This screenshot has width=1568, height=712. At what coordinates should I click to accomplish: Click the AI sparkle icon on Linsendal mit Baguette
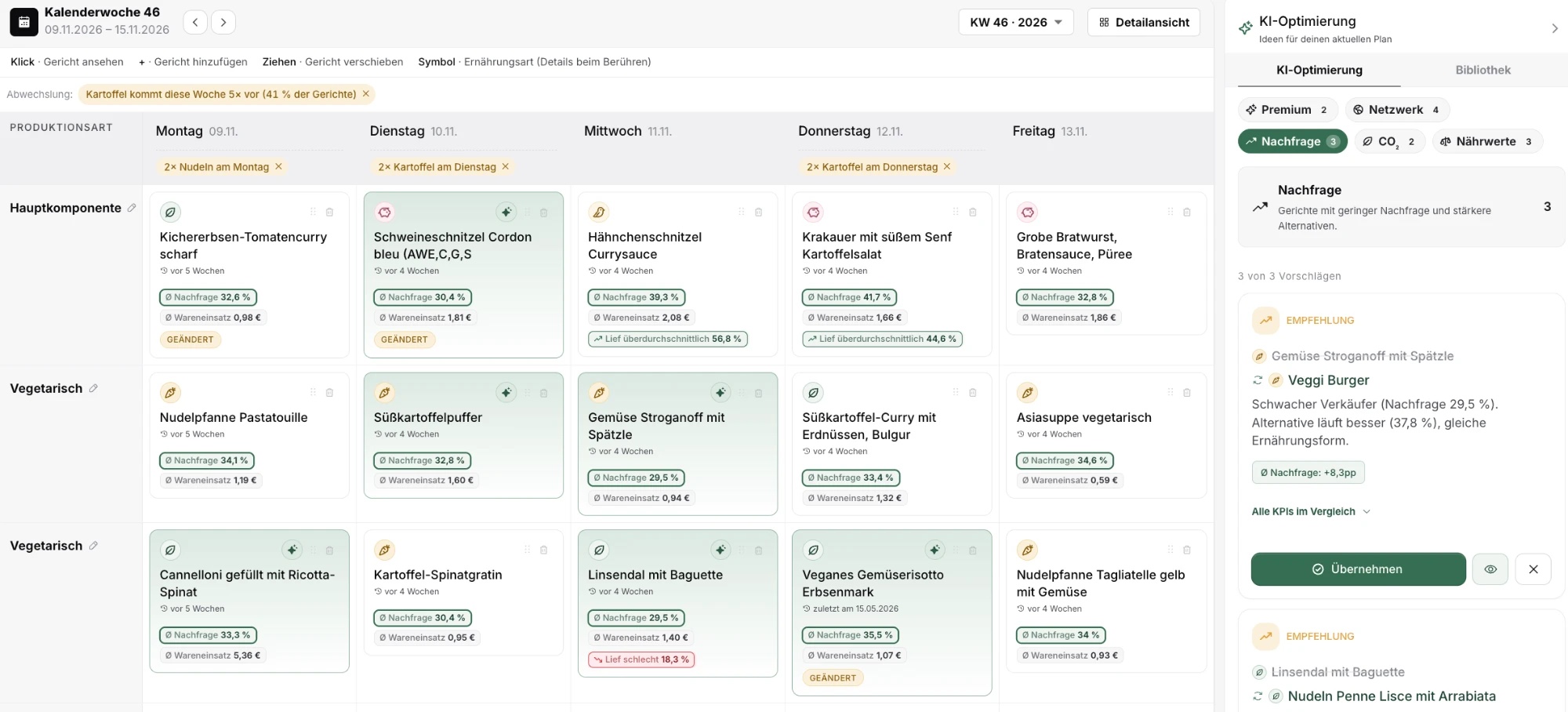(x=720, y=550)
